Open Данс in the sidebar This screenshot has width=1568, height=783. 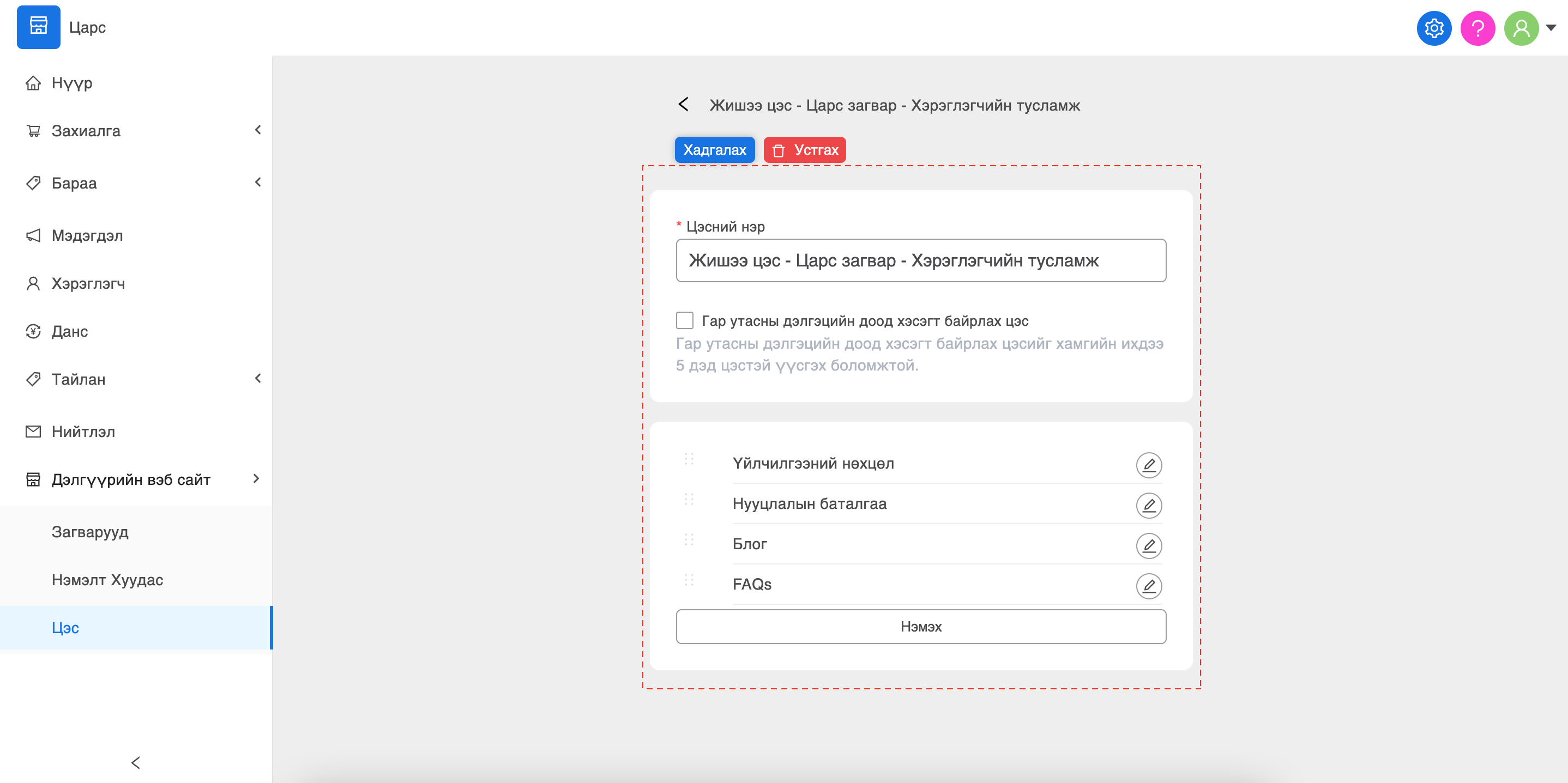pos(136,332)
